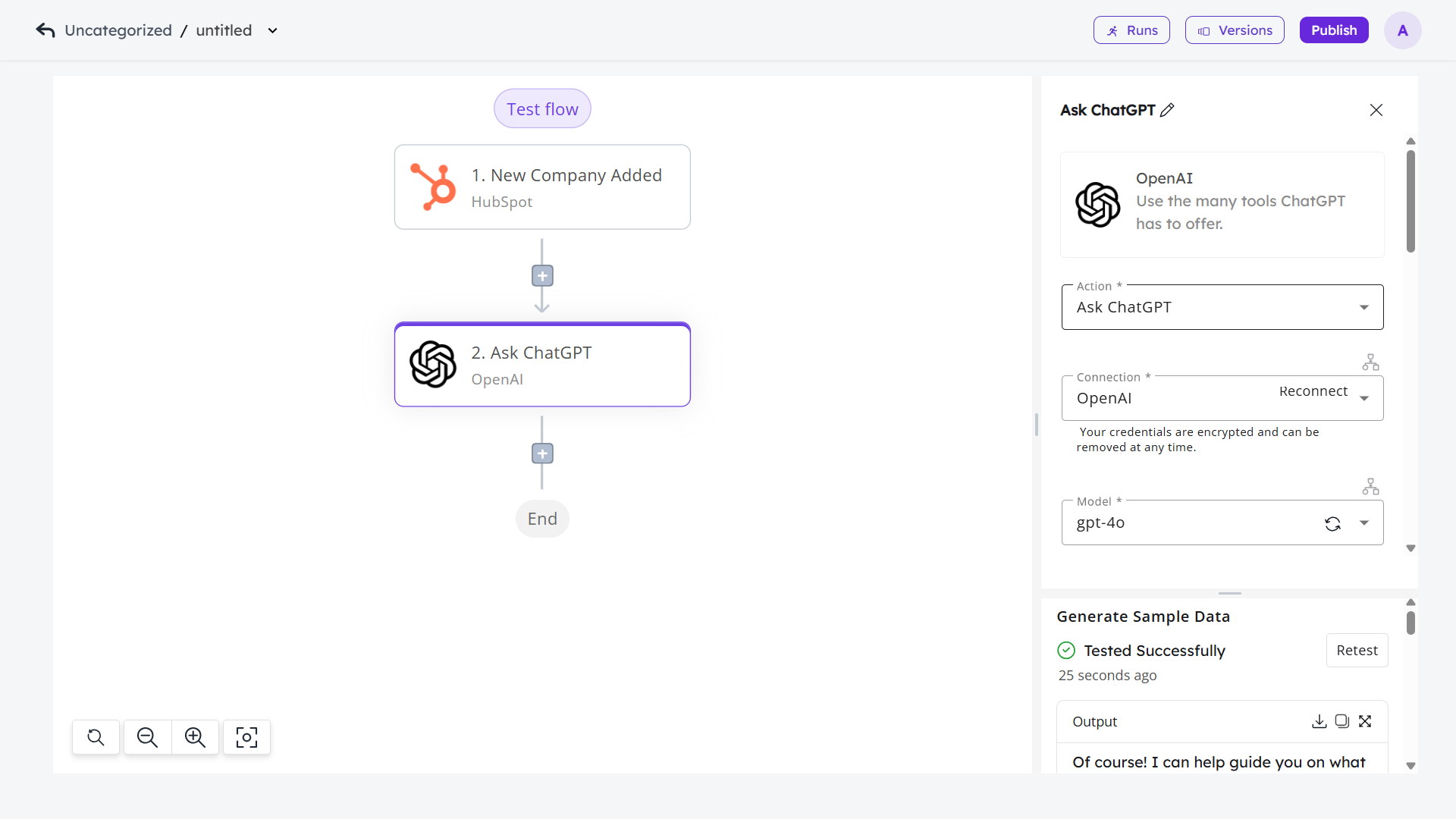1456x819 pixels.
Task: Publish the flow
Action: click(1334, 30)
